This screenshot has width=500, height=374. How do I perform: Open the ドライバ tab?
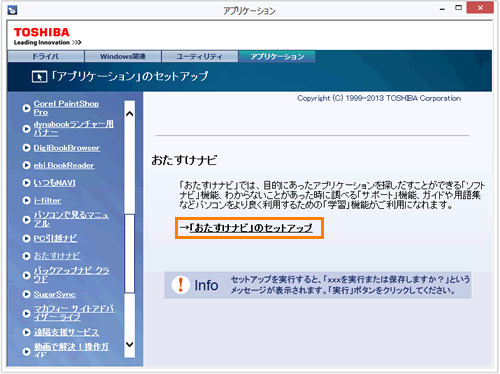(46, 56)
